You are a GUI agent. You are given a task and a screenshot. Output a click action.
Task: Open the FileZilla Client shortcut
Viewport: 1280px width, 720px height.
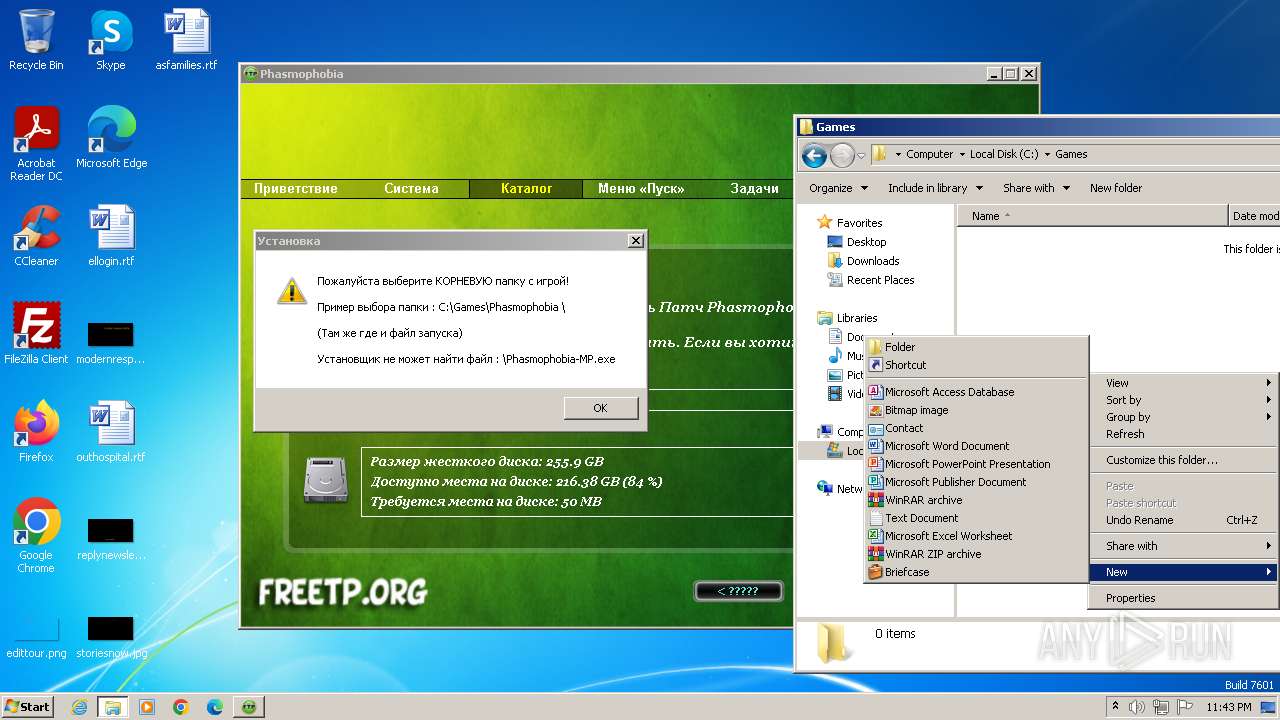click(36, 333)
